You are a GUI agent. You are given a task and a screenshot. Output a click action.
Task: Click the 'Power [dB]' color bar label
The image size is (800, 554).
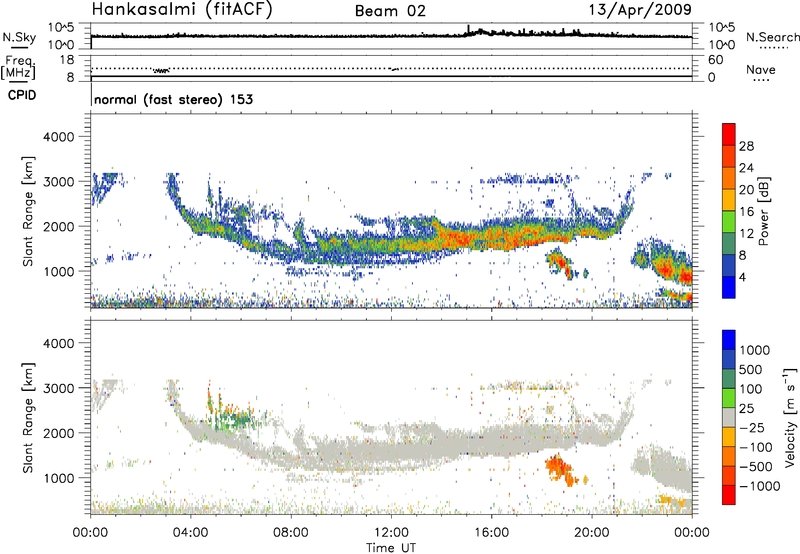pos(763,211)
